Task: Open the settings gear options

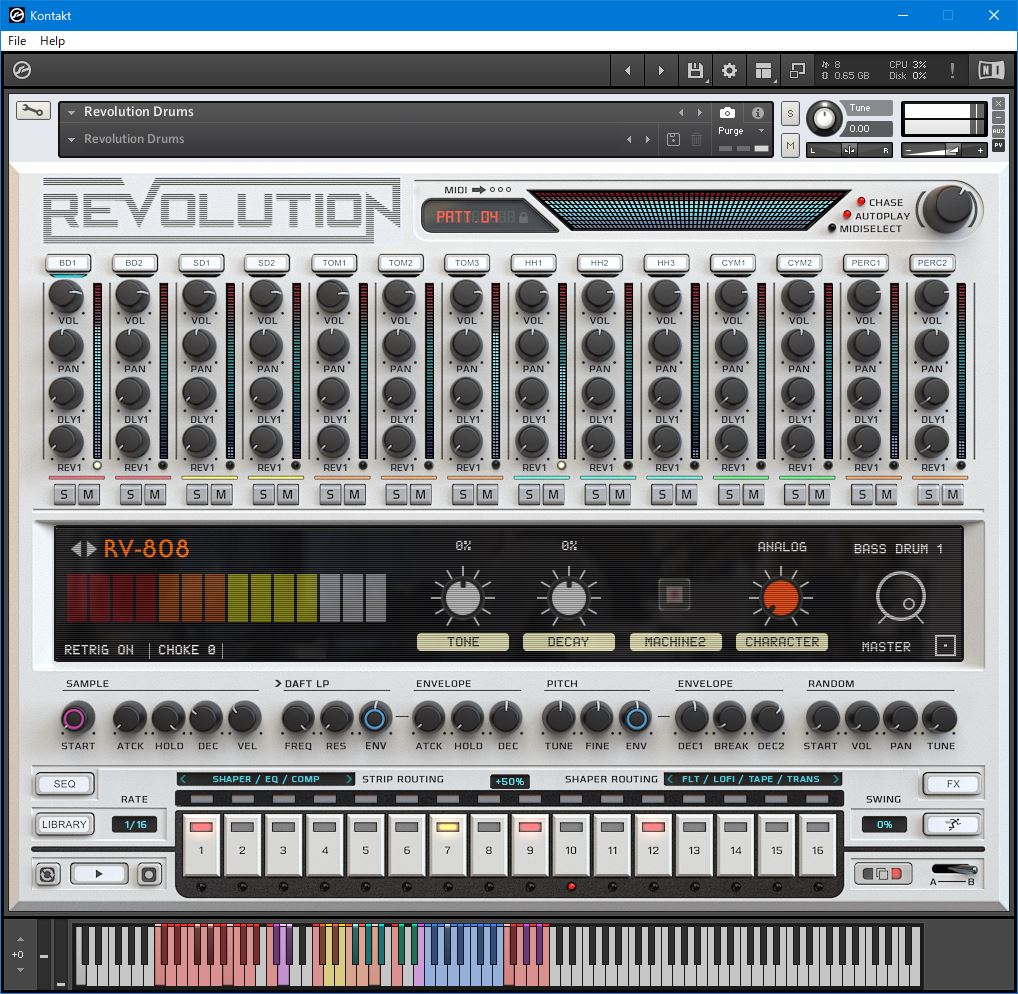Action: tap(729, 70)
